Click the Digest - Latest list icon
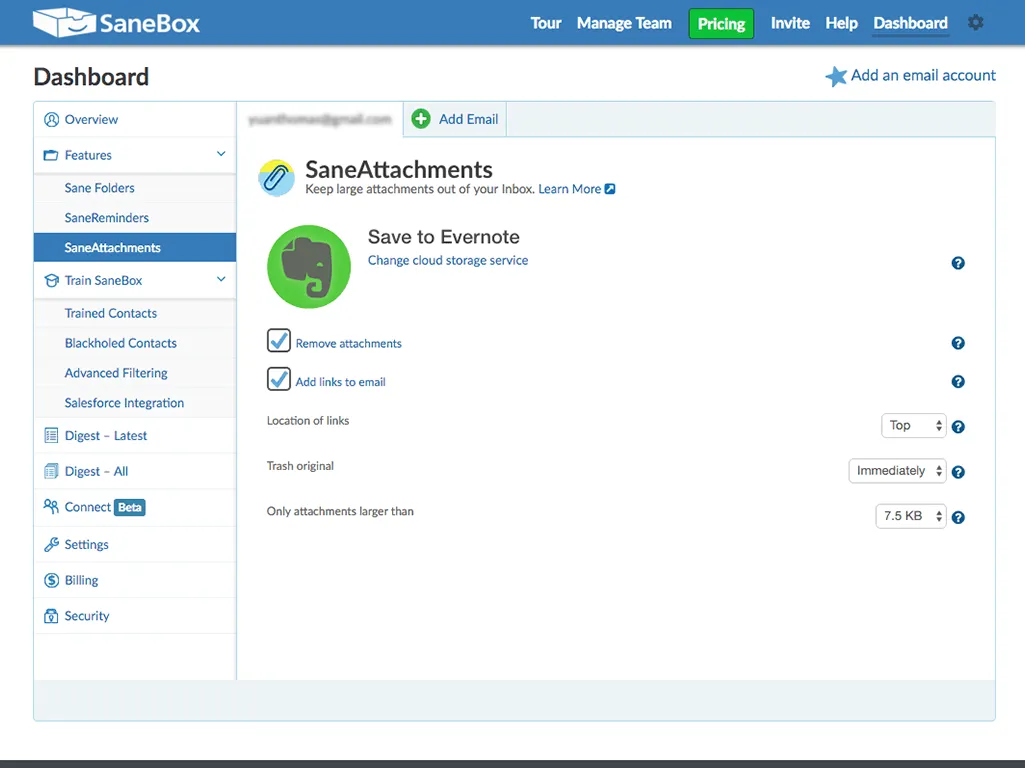The height and width of the screenshot is (768, 1025). [51, 435]
